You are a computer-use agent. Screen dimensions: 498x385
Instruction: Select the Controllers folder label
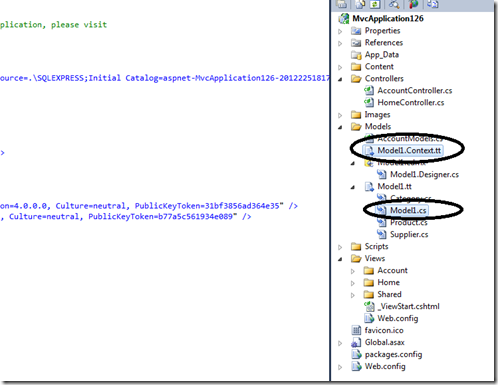(x=384, y=79)
